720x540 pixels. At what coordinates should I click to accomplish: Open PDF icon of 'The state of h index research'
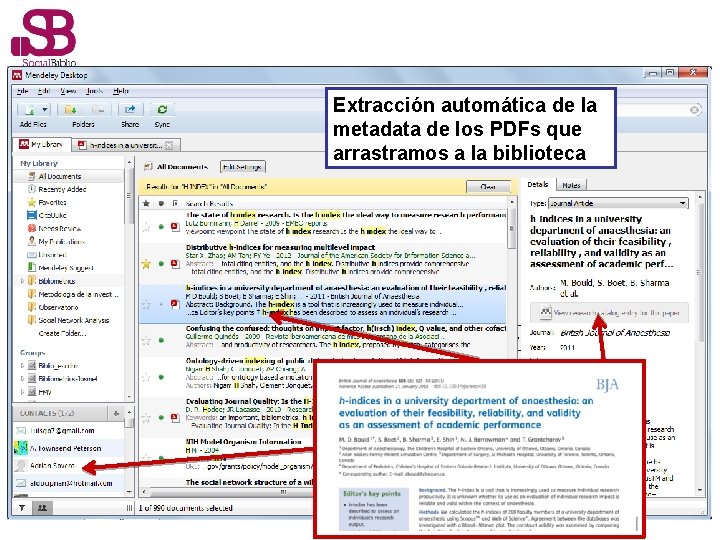[x=175, y=227]
